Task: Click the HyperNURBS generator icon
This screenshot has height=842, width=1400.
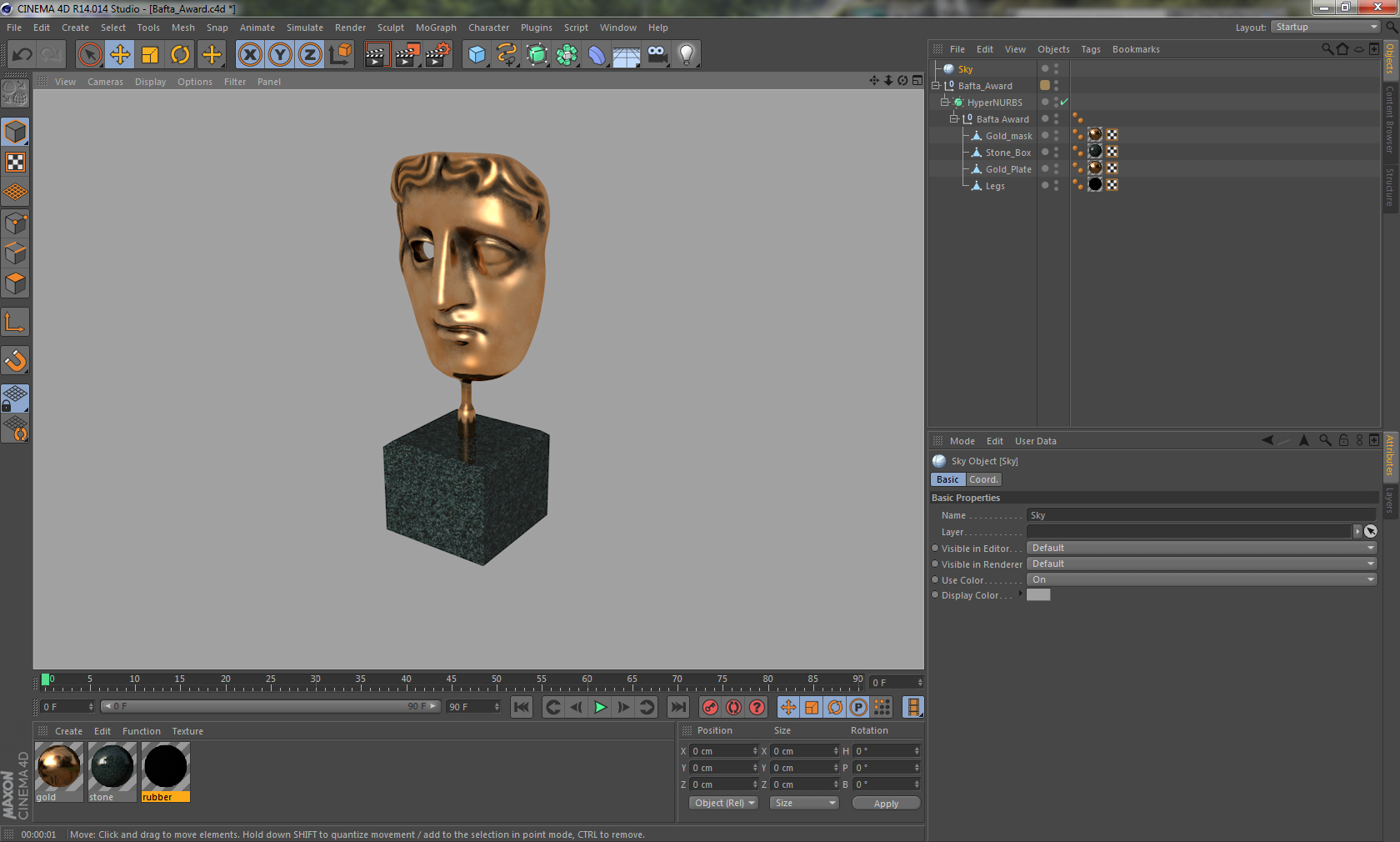Action: pos(537,55)
